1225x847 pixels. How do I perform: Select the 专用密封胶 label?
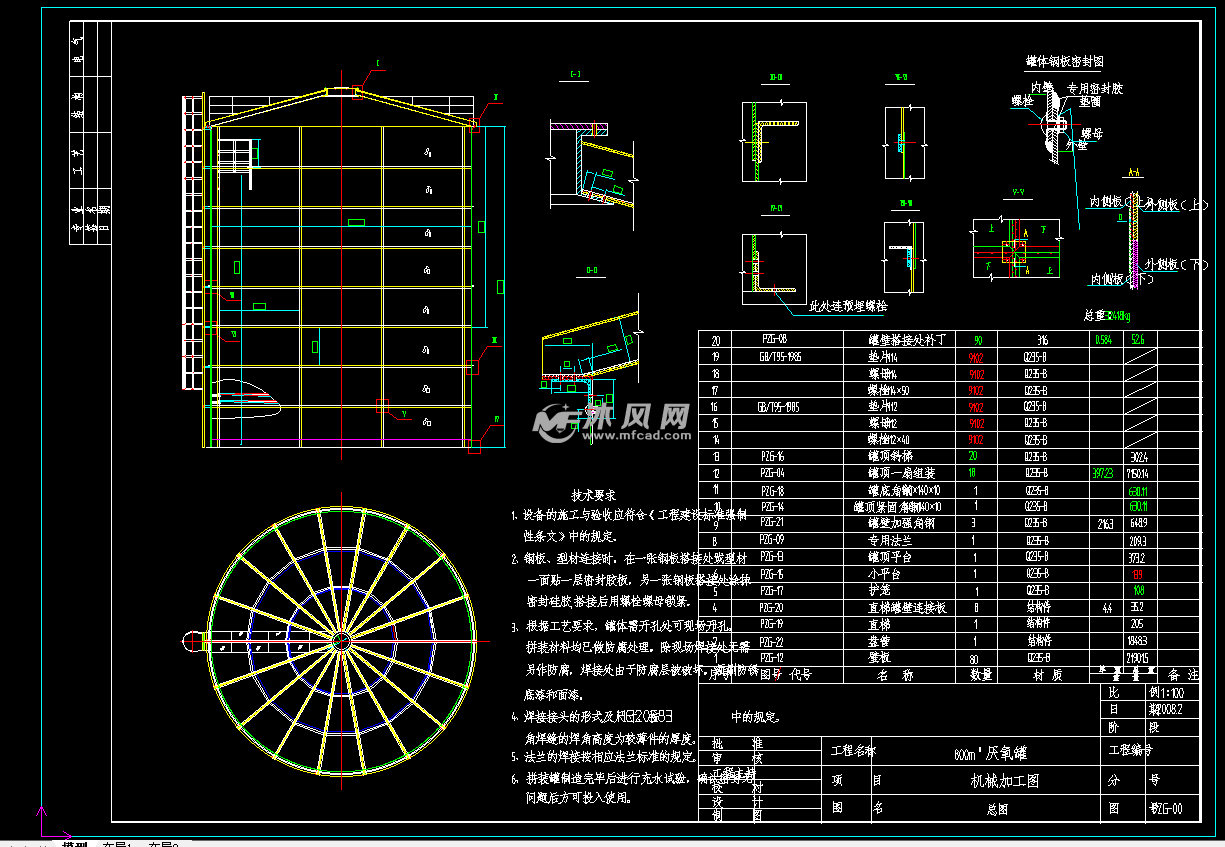tap(1095, 88)
